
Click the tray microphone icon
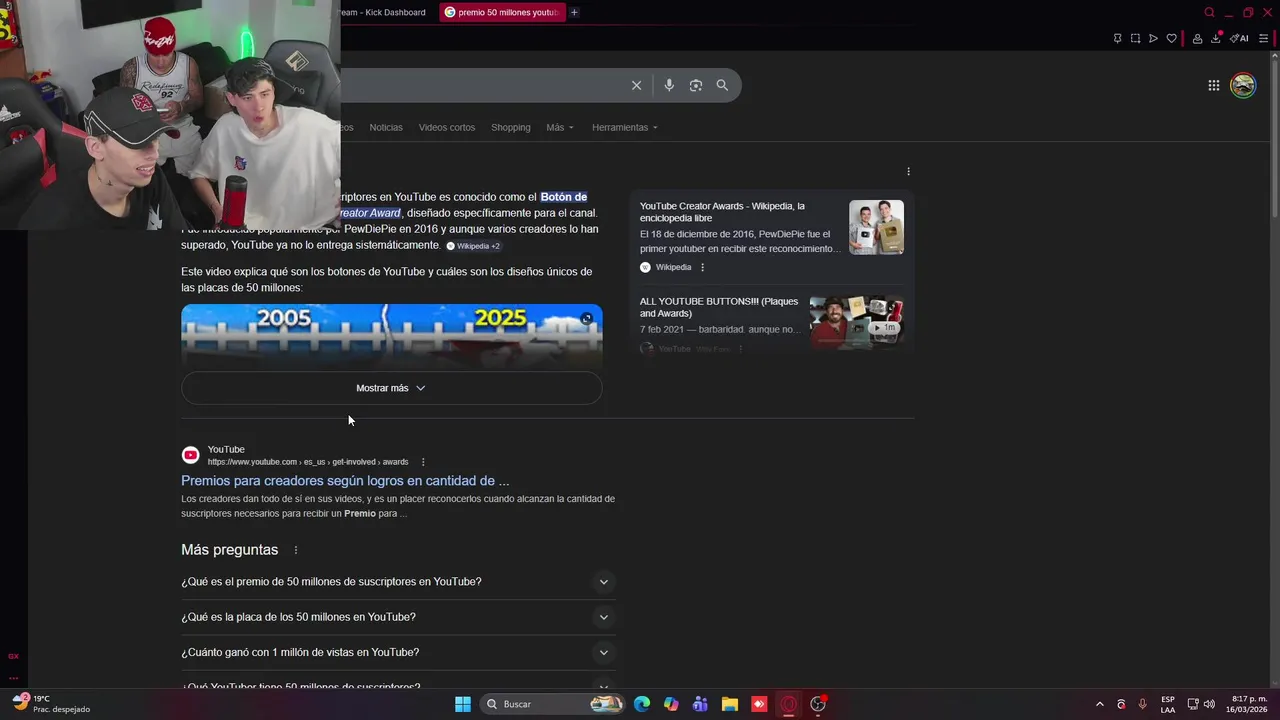tap(1142, 704)
